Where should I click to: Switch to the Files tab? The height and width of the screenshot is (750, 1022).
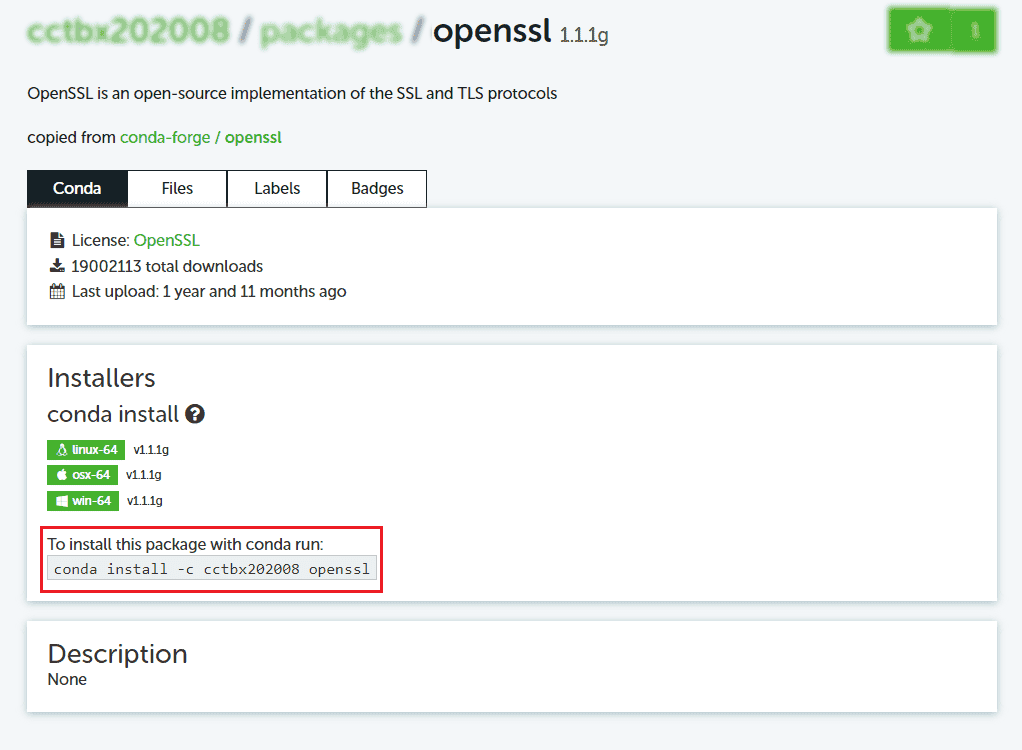pos(177,188)
